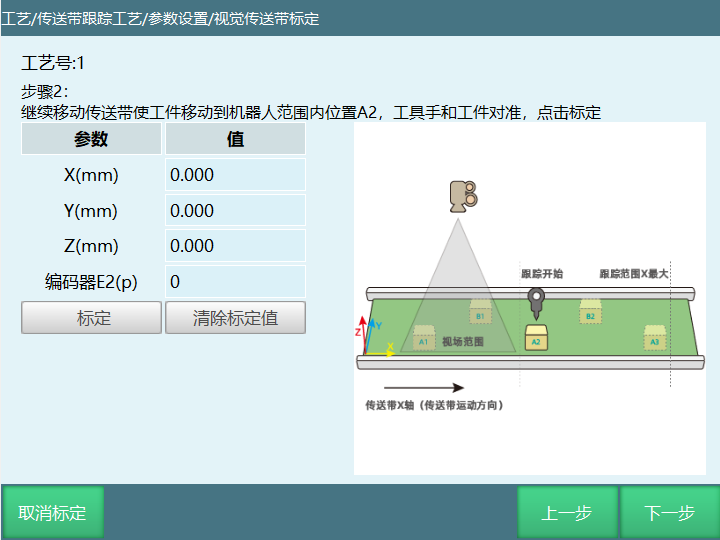Click the A3 workpiece box in diagram

tap(655, 338)
